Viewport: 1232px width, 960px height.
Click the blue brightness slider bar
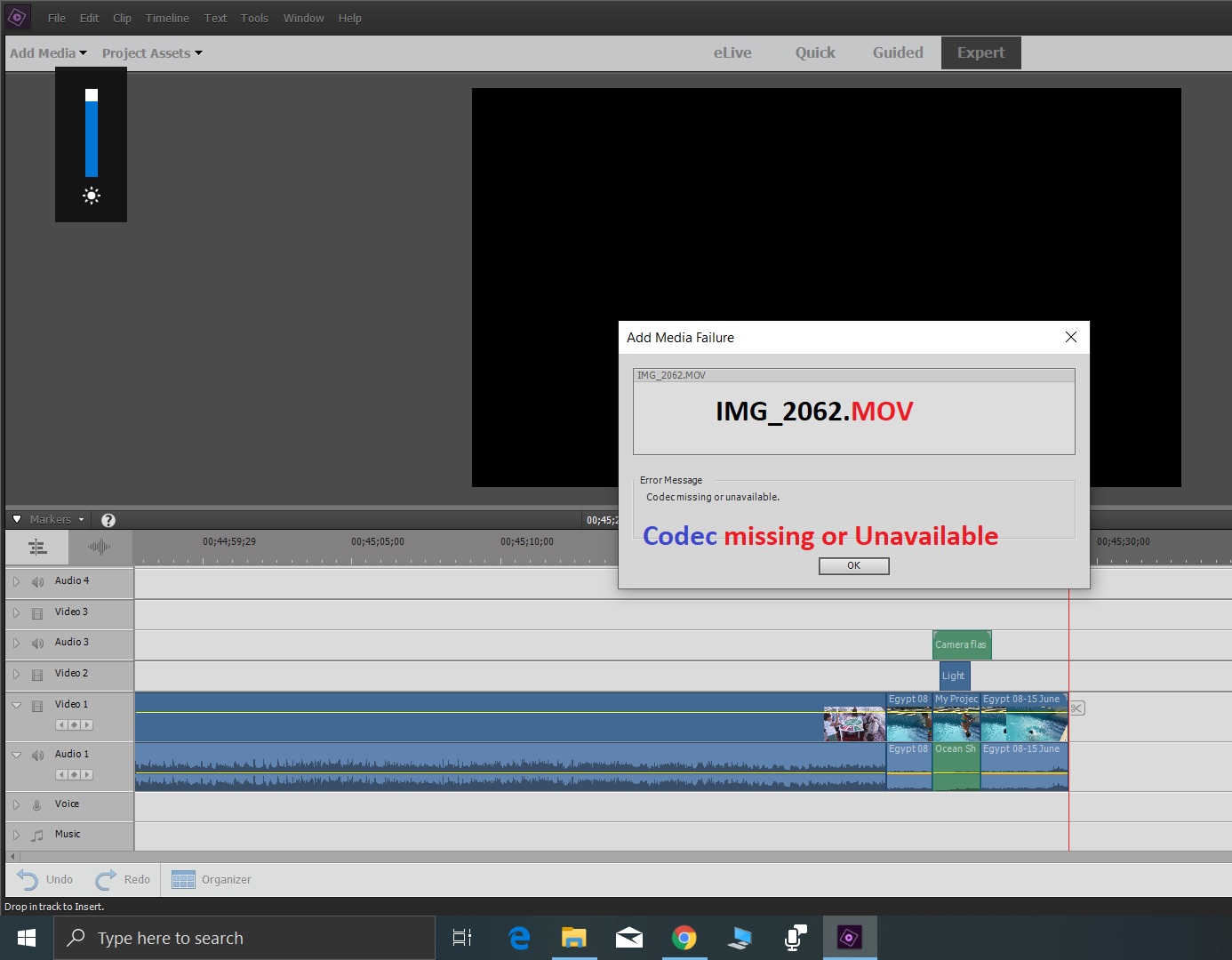tap(92, 138)
